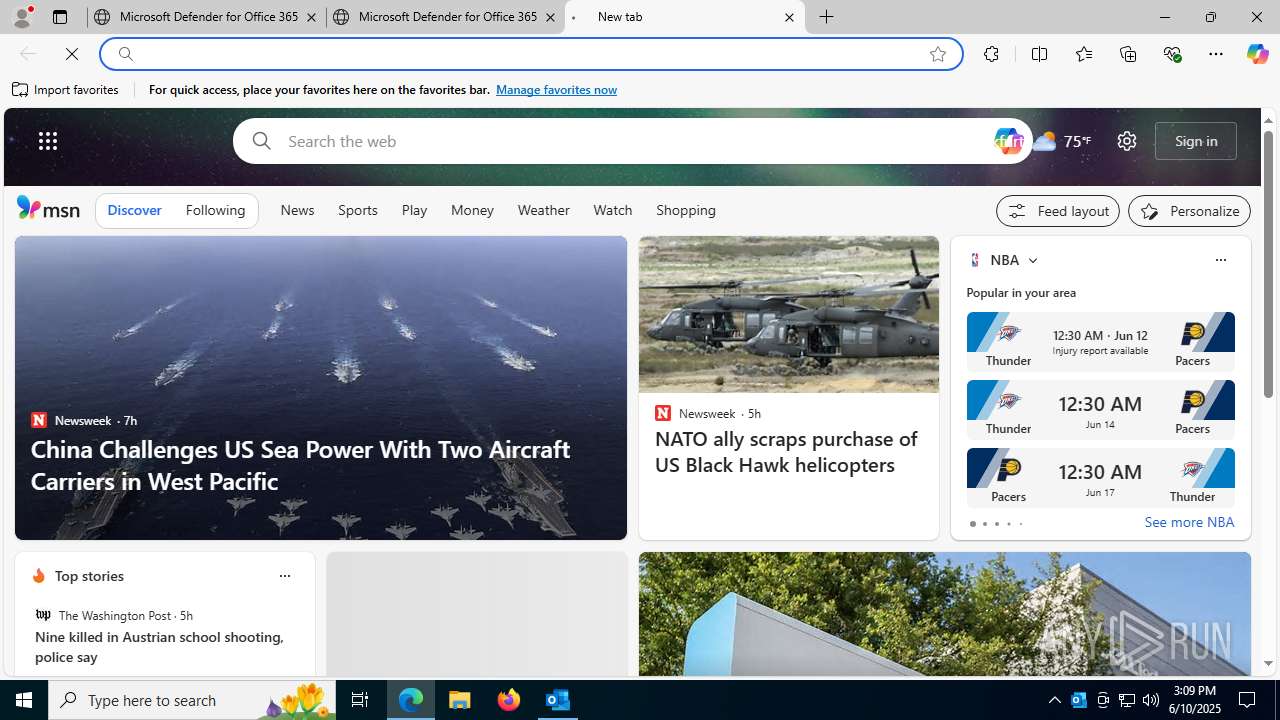Switch to second Microsoft Defender tab
Viewport: 1280px width, 720px height.
pos(445,17)
